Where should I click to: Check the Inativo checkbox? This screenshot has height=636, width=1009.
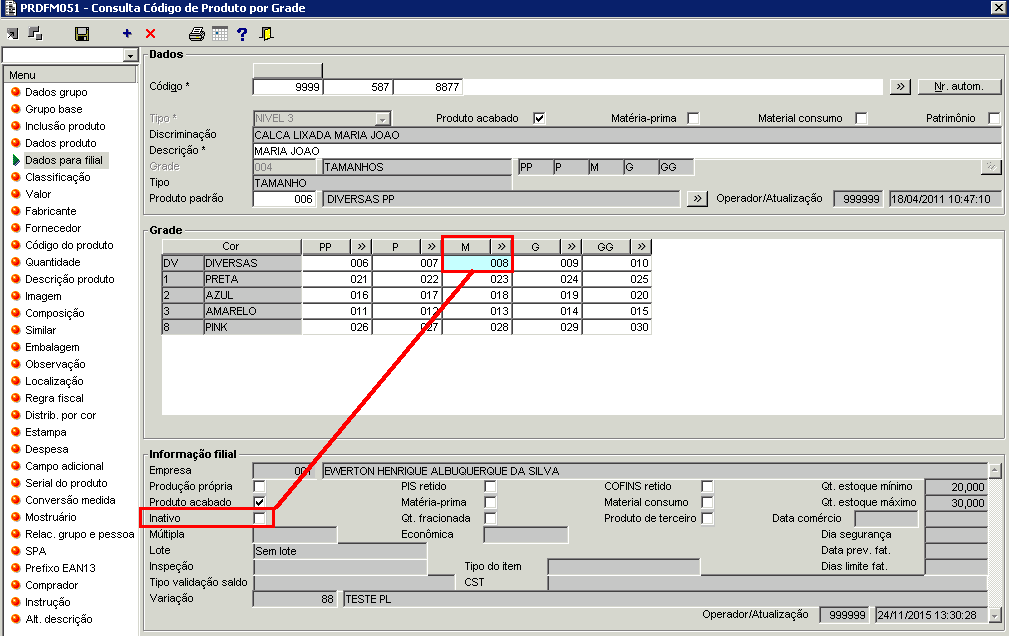(259, 518)
